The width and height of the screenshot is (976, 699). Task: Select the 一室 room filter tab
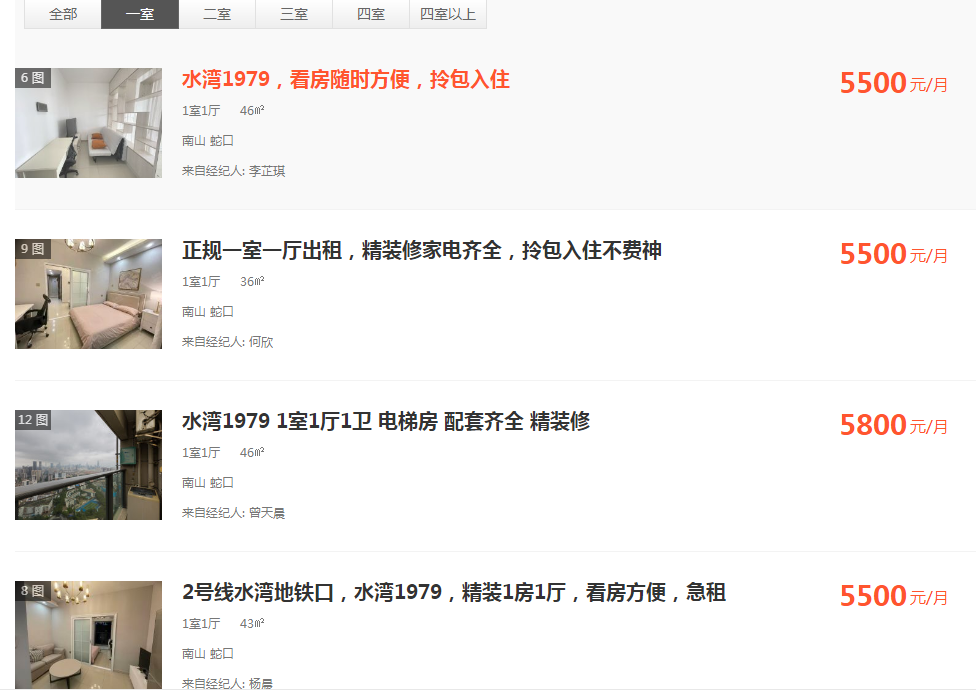pos(140,14)
